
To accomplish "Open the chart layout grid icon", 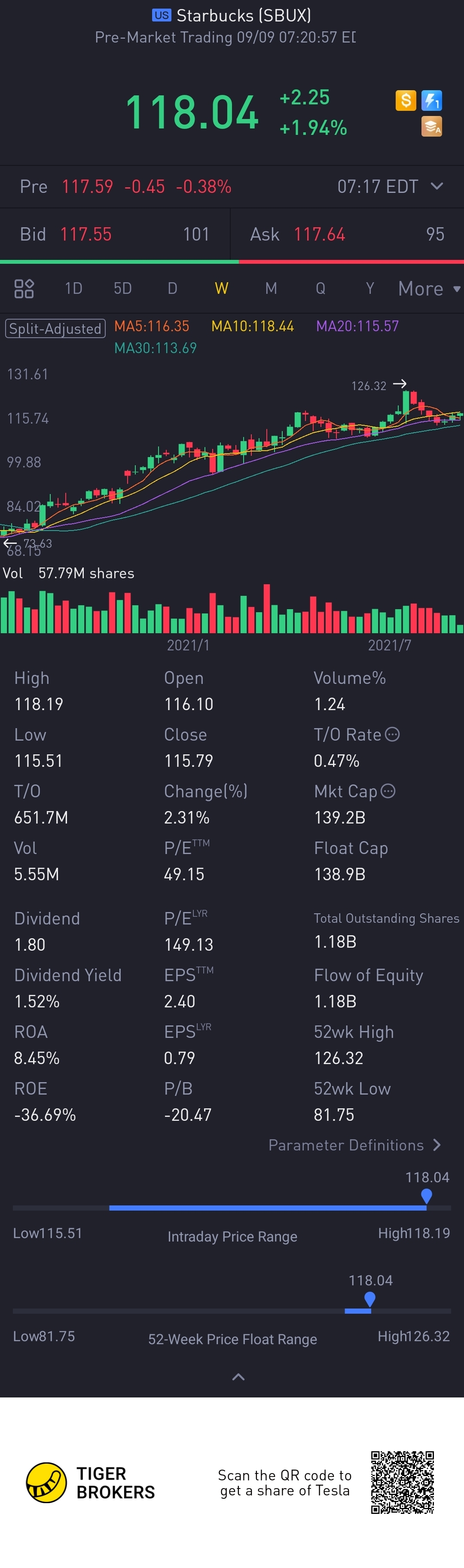I will (24, 289).
